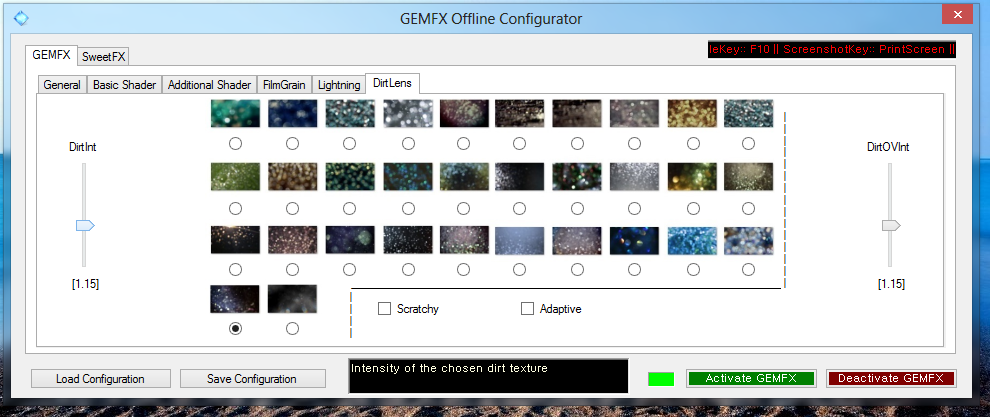
Task: Click the starry dark texture above selected radio
Action: tap(236, 299)
